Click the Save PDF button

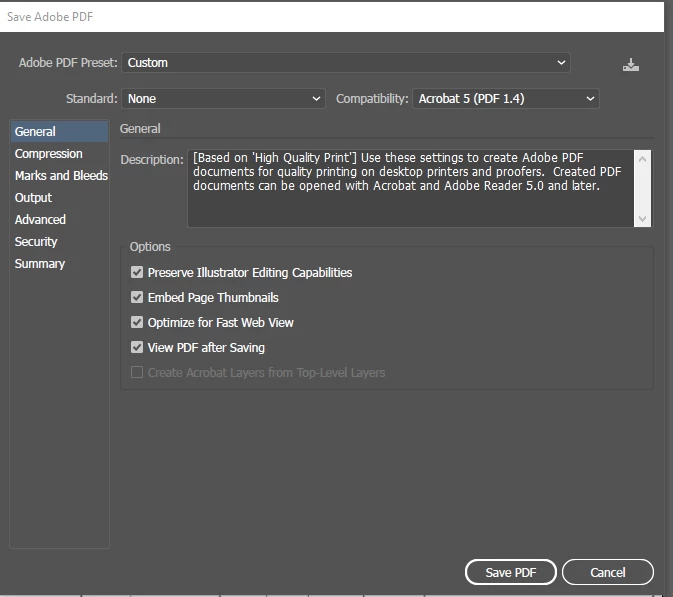[x=511, y=572]
